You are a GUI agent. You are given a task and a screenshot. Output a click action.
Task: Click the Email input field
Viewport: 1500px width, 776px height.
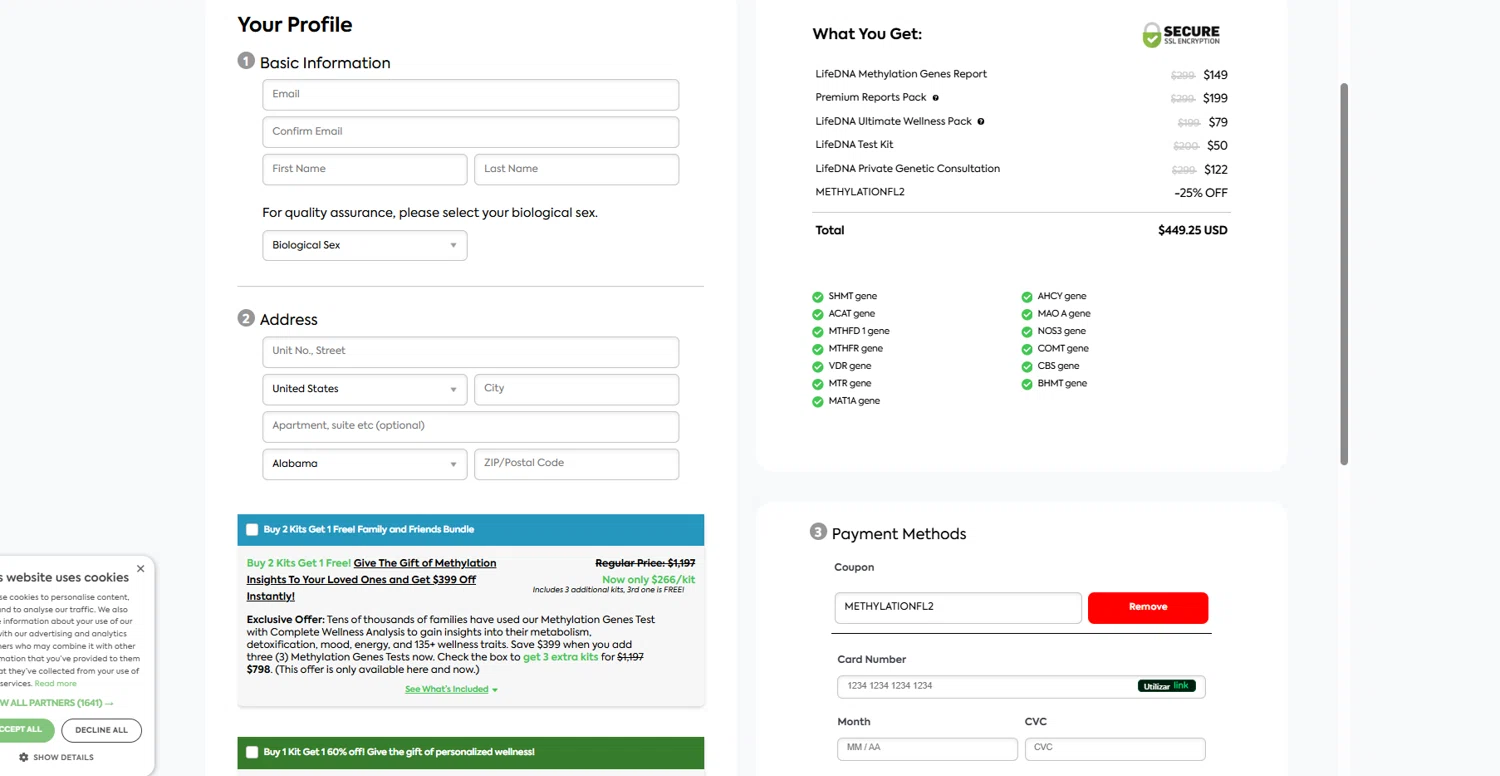471,95
